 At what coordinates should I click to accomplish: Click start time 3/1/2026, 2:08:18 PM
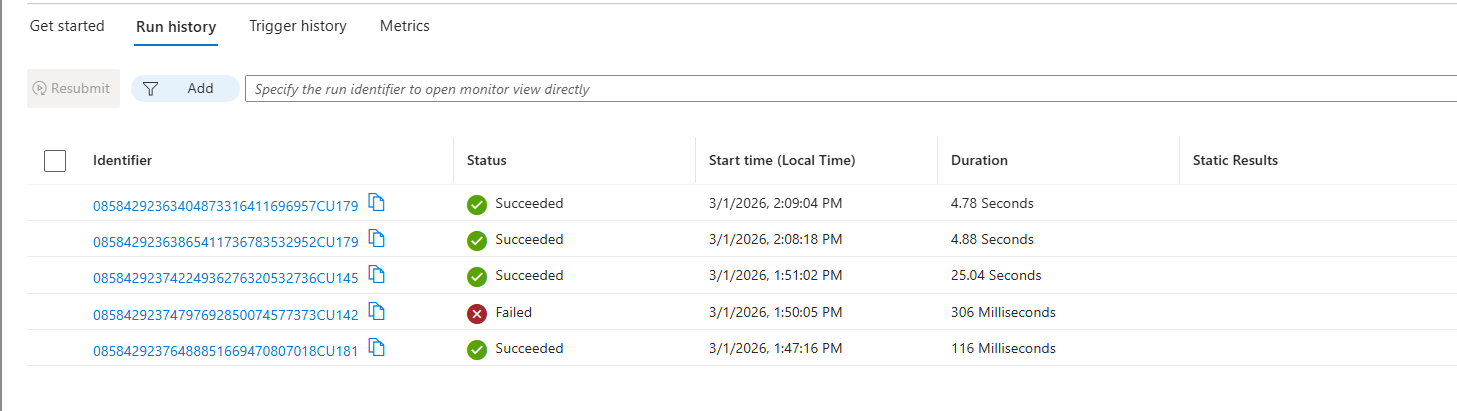click(776, 239)
